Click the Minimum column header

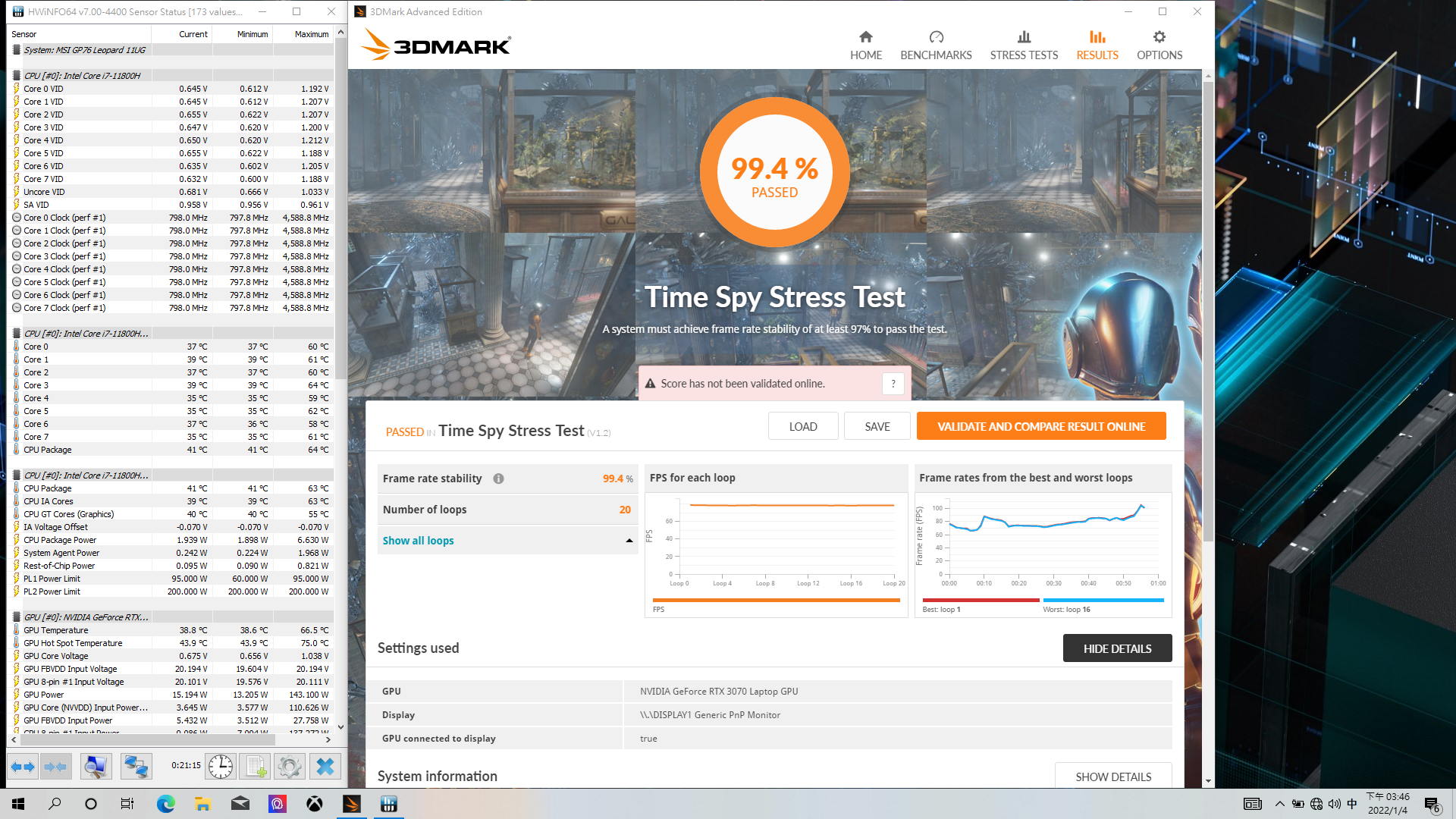point(243,34)
